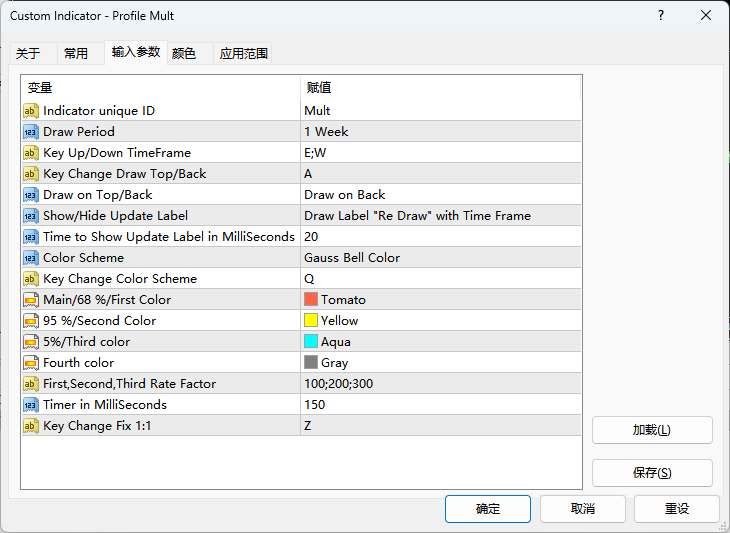Click the integer icon next to Draw Period

point(31,132)
